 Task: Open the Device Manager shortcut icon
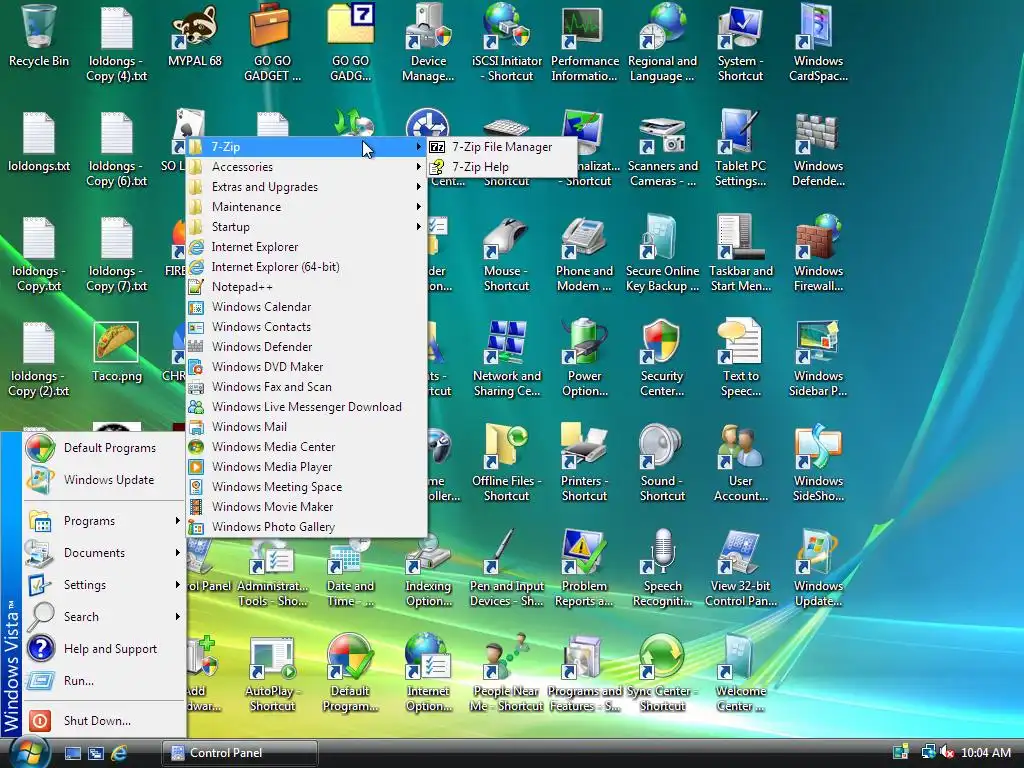428,43
